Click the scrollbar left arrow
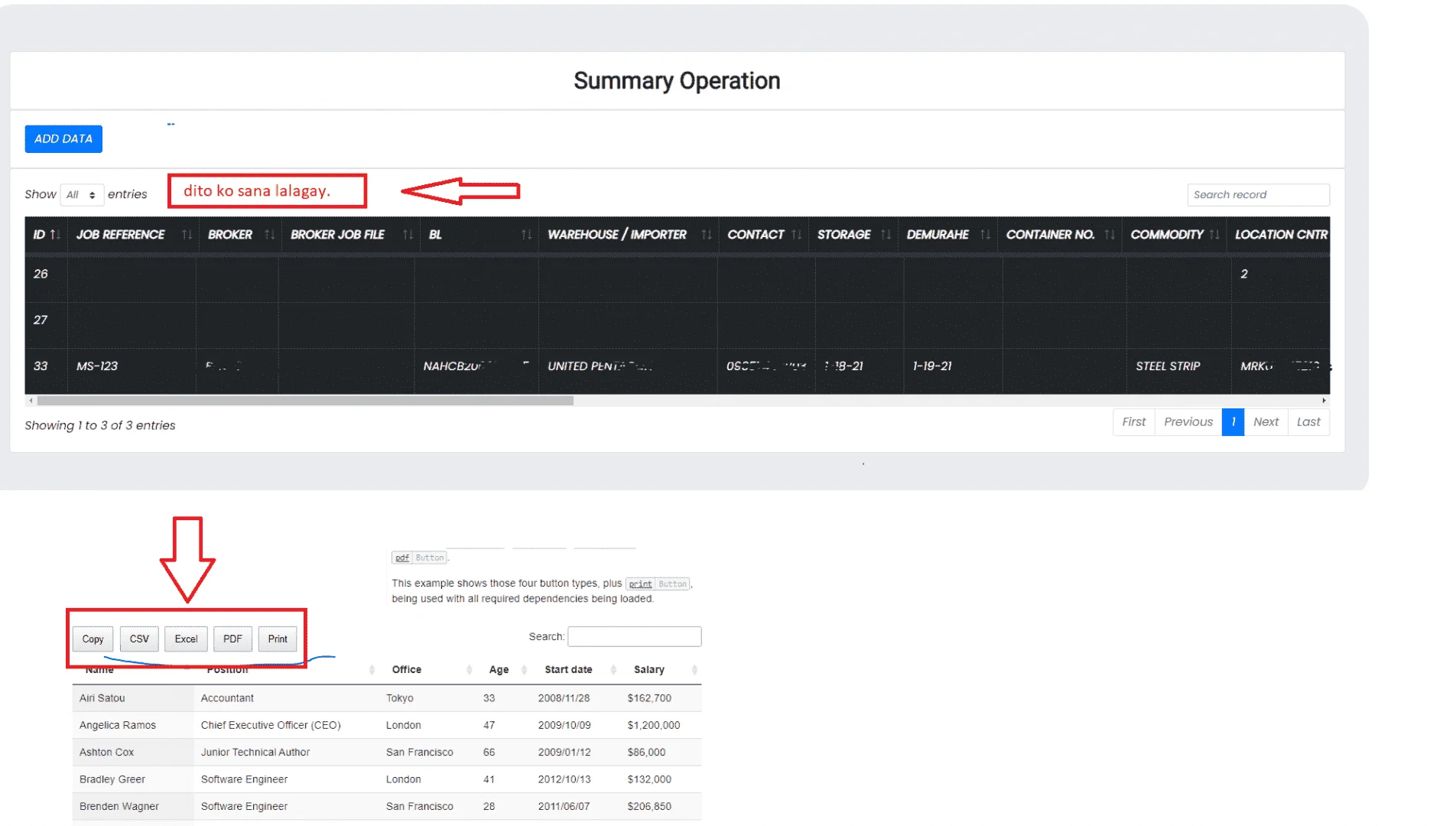This screenshot has width=1456, height=826. click(31, 401)
